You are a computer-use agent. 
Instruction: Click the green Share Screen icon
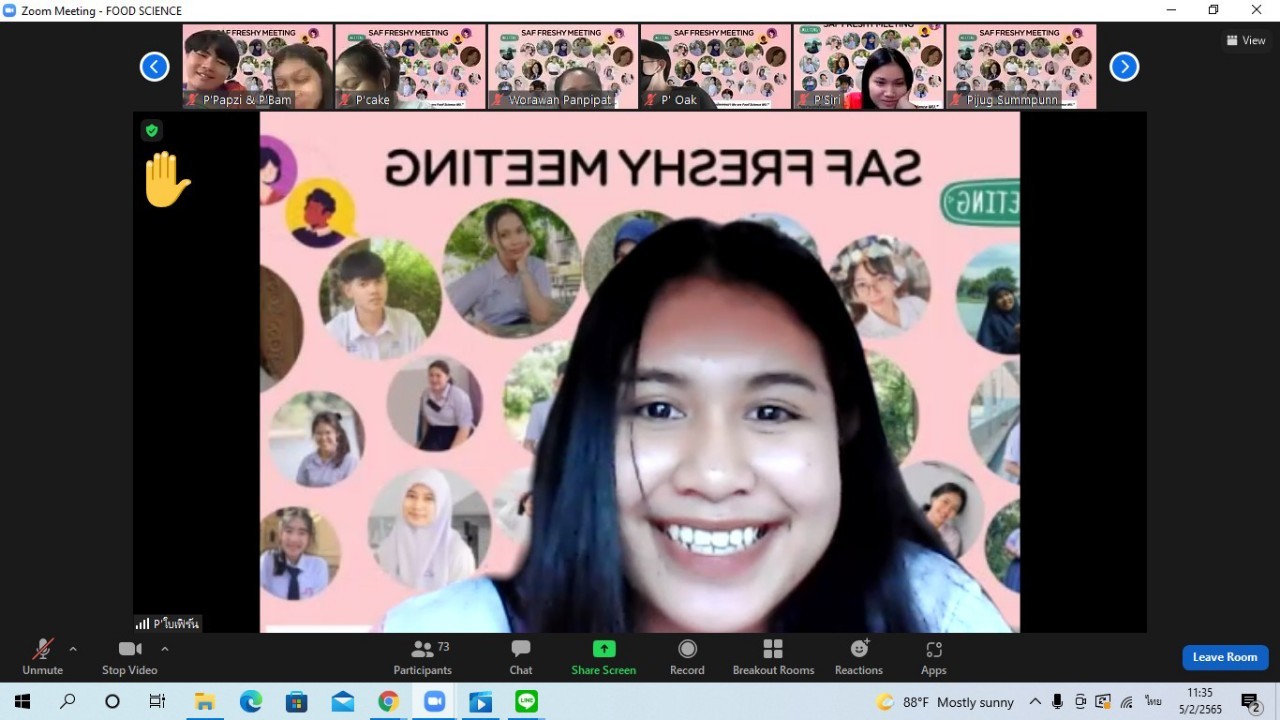(x=604, y=649)
